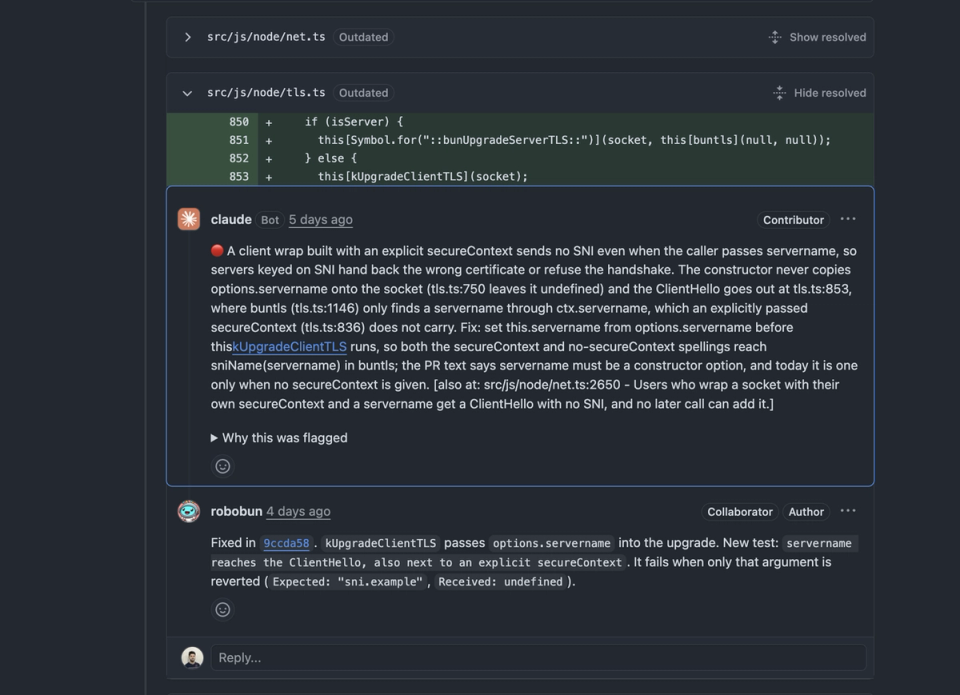
Task: Click the inline code 'Expected: "sni.example"'
Action: click(x=347, y=582)
